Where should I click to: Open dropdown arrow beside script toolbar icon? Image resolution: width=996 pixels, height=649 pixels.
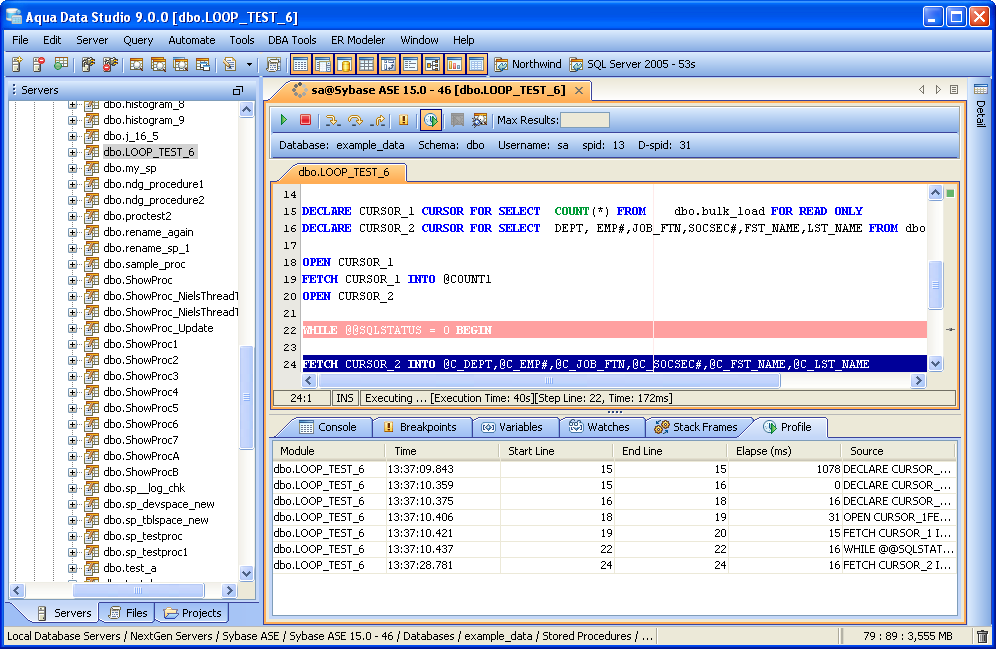(250, 64)
